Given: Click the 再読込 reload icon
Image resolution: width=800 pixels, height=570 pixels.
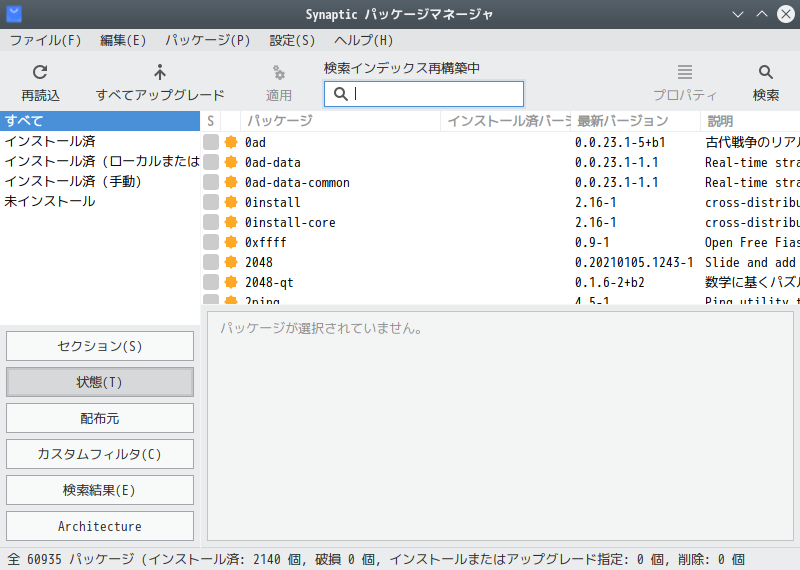Looking at the screenshot, I should point(40,72).
